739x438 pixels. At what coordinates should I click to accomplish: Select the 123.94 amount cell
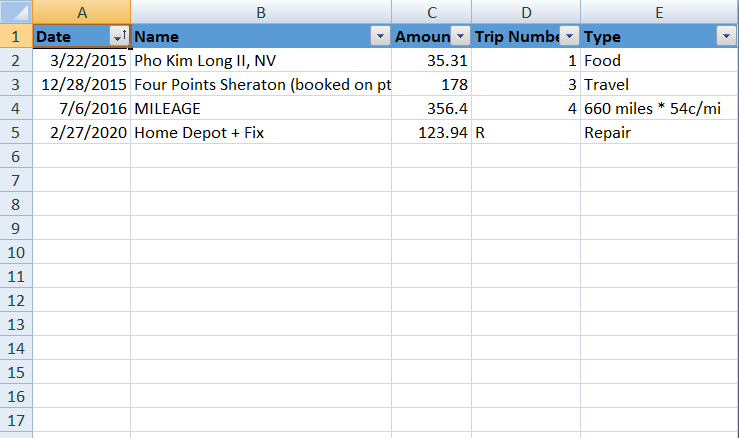tap(431, 133)
